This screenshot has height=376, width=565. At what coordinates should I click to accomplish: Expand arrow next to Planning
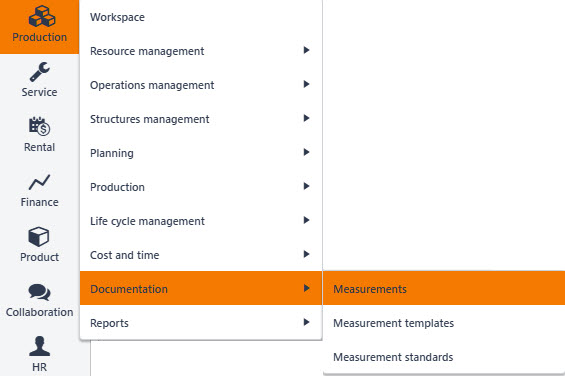click(x=306, y=152)
